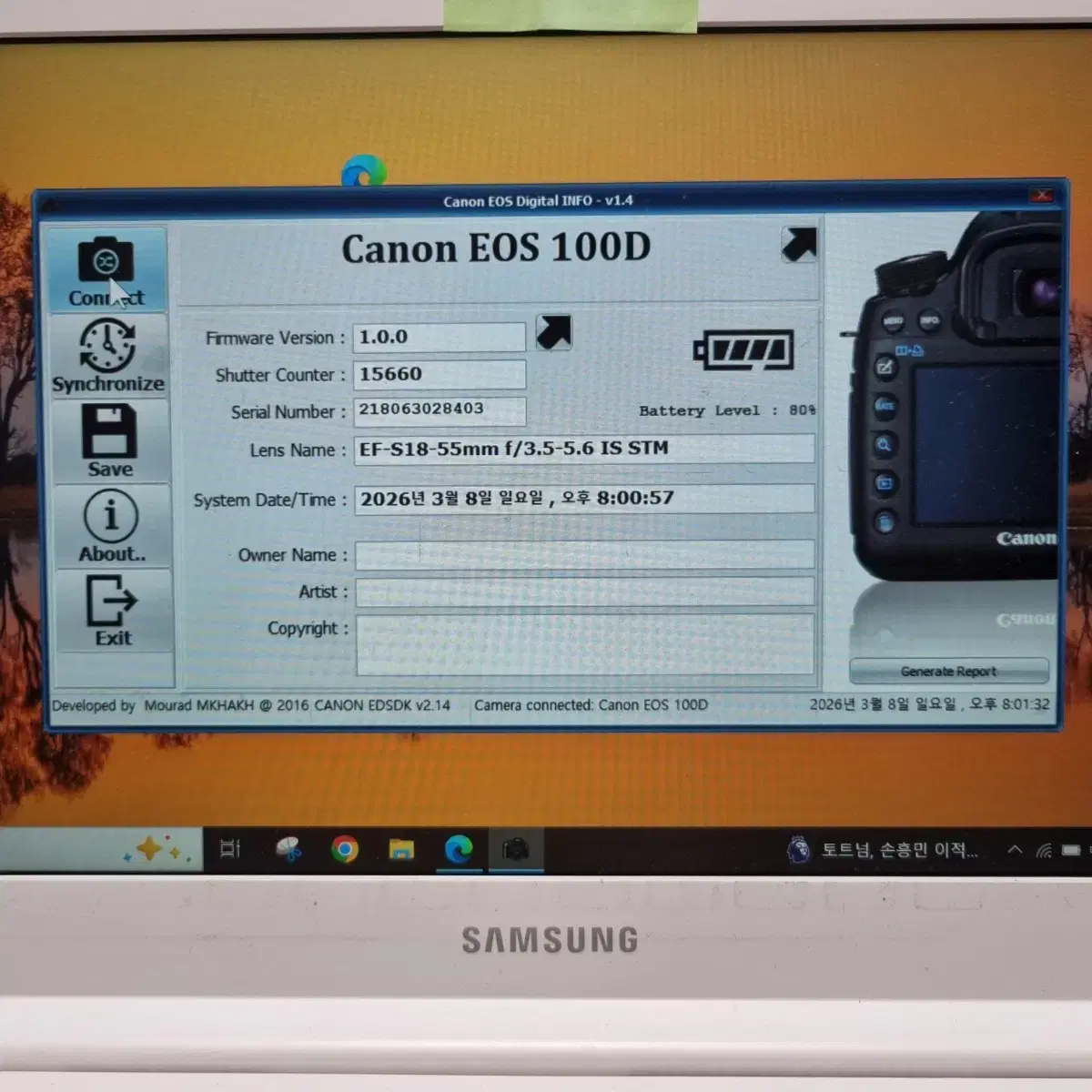
Task: Click the camera app taskbar icon
Action: [x=516, y=850]
